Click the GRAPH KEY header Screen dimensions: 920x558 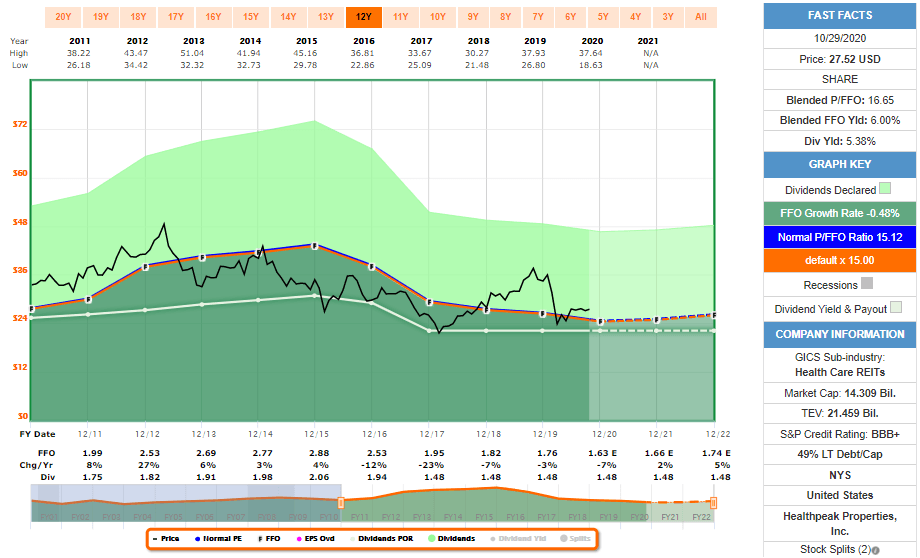pyautogui.click(x=840, y=164)
